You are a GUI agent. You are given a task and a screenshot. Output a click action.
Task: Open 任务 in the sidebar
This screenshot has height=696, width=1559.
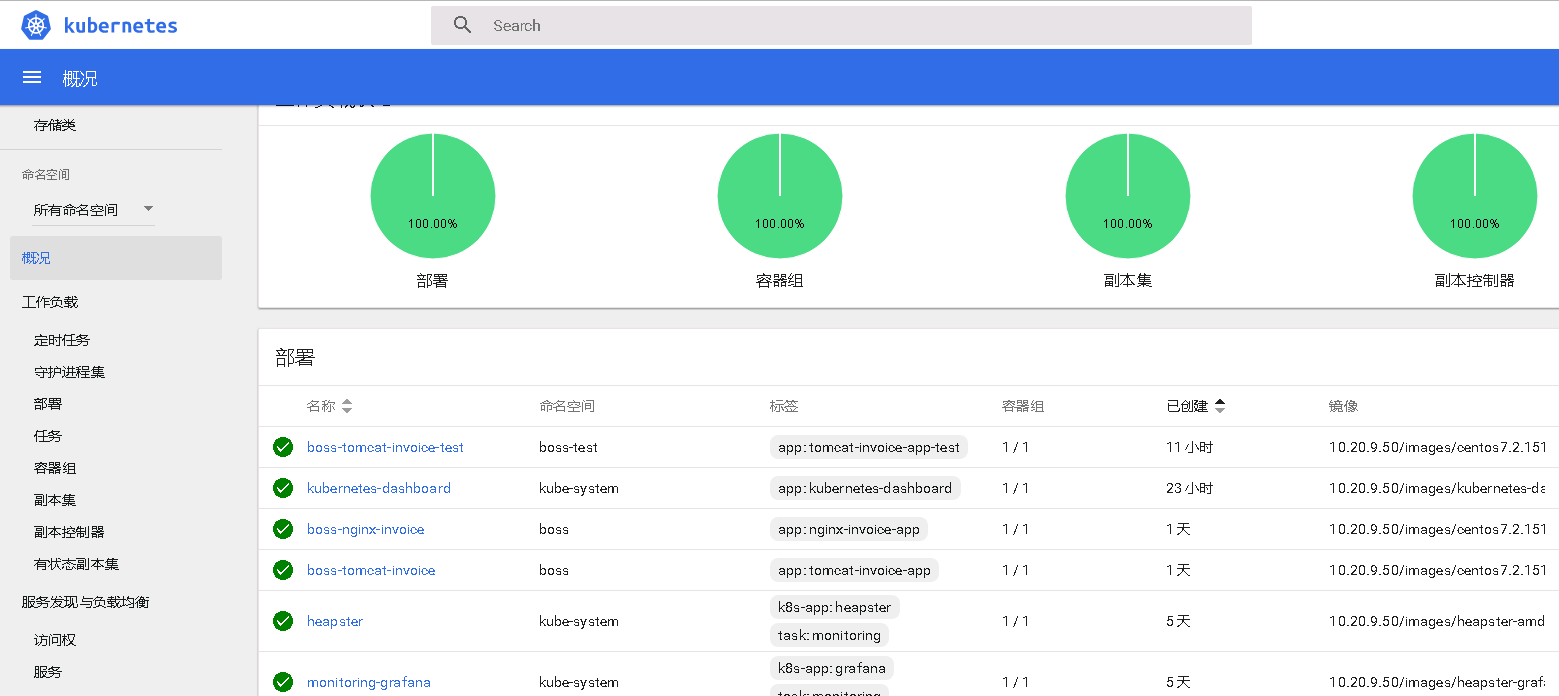(48, 436)
